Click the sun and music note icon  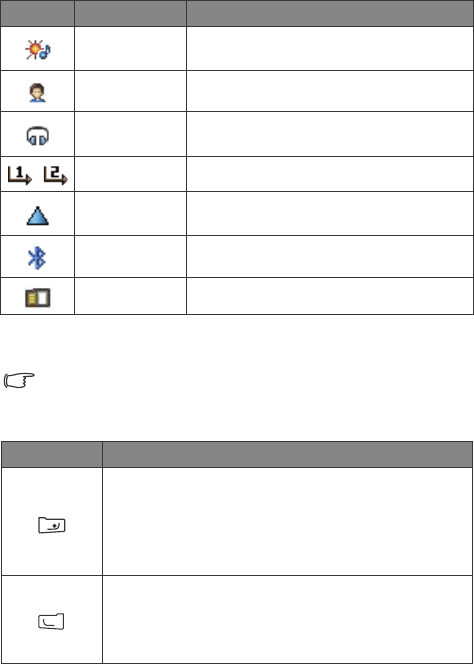click(x=38, y=50)
